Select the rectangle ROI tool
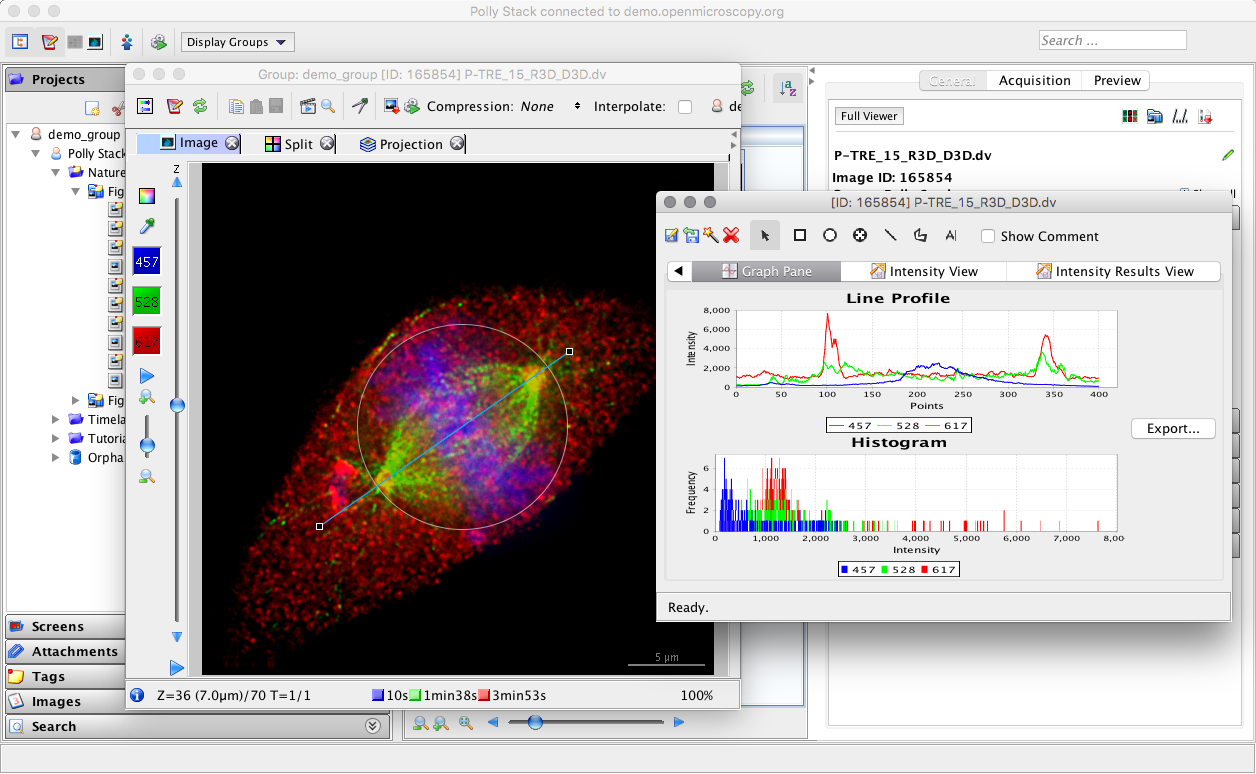The image size is (1256, 774). [x=800, y=236]
